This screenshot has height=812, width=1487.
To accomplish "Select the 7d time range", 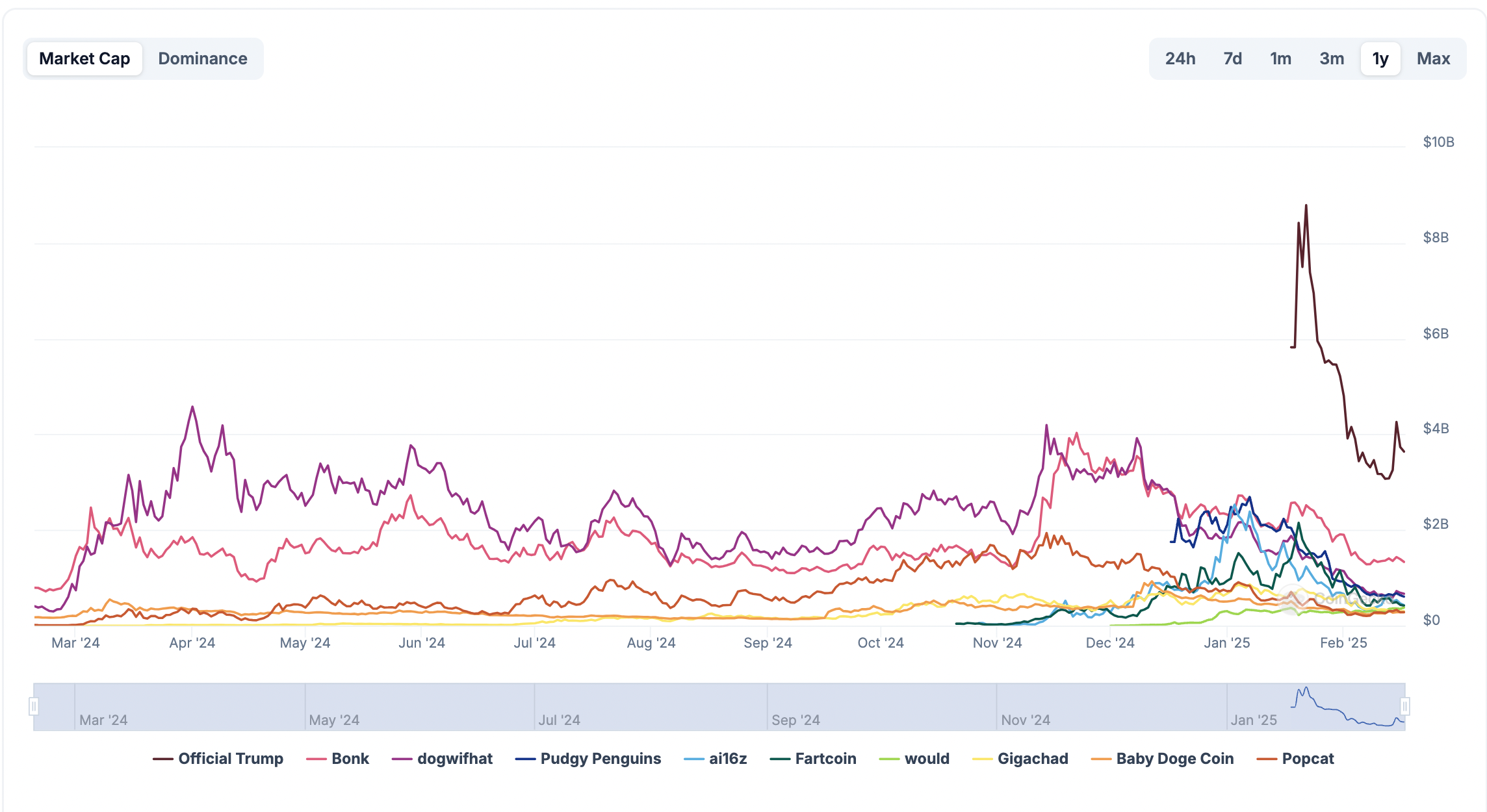I will [x=1232, y=58].
